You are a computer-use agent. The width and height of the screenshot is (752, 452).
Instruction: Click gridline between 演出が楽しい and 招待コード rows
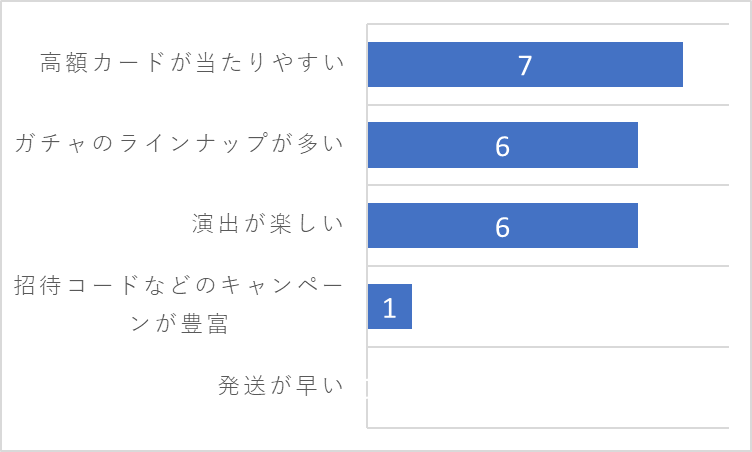pos(548,266)
